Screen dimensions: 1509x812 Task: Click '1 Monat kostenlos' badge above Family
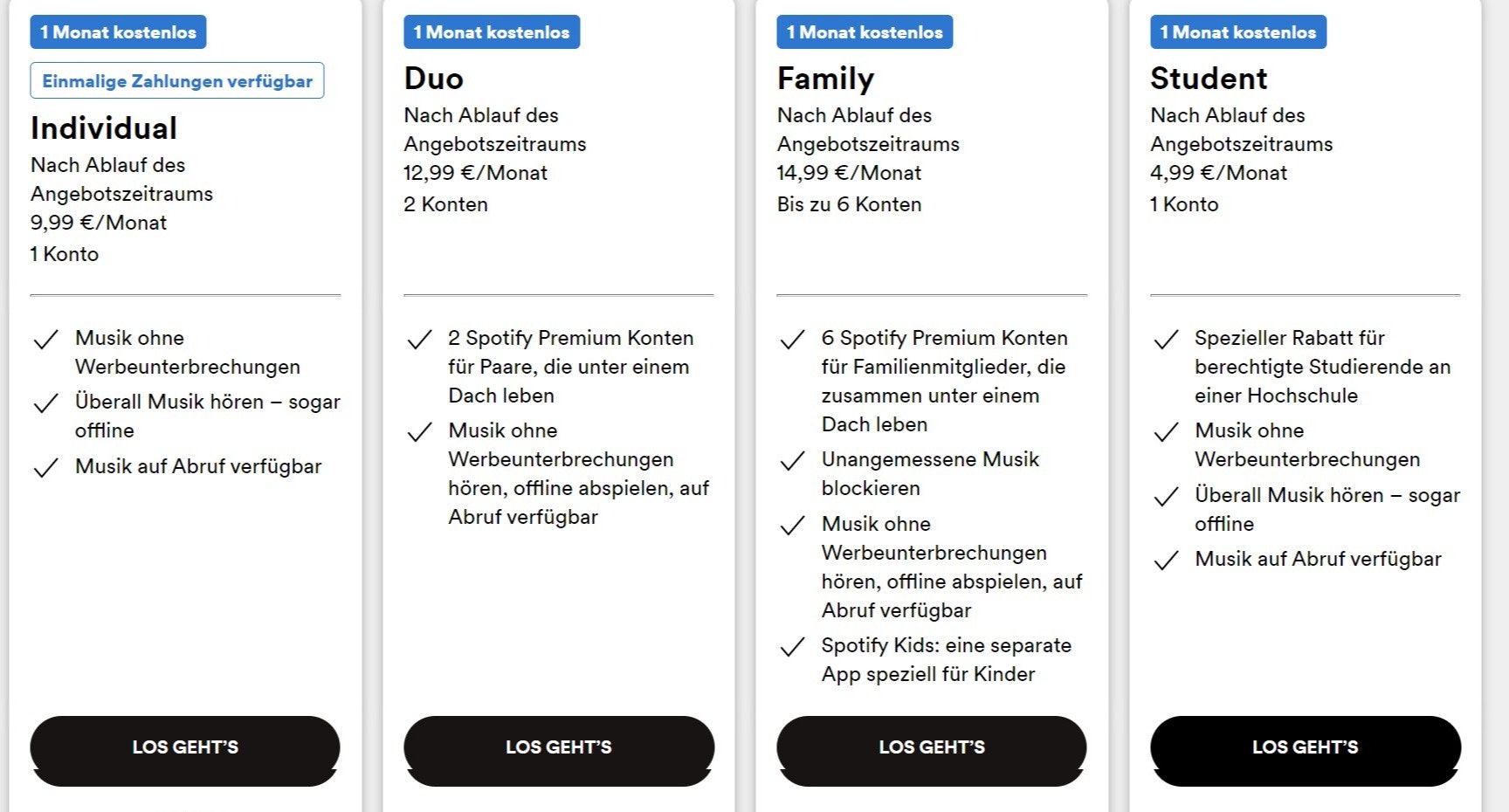coord(865,32)
